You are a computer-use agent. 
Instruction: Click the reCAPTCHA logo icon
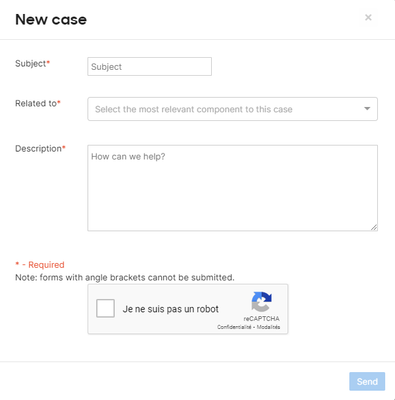[x=262, y=301]
